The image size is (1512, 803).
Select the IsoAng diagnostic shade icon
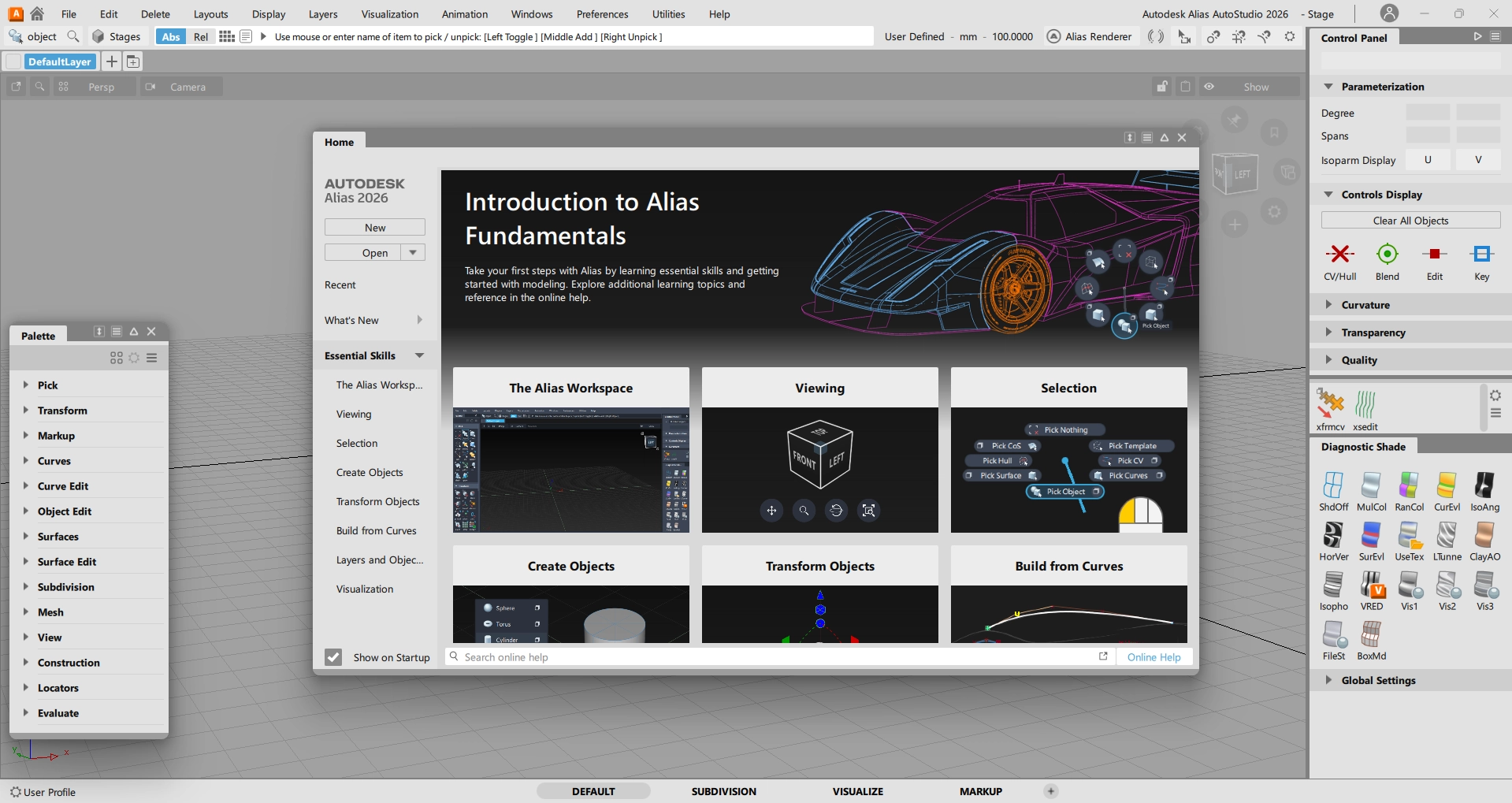tap(1484, 485)
